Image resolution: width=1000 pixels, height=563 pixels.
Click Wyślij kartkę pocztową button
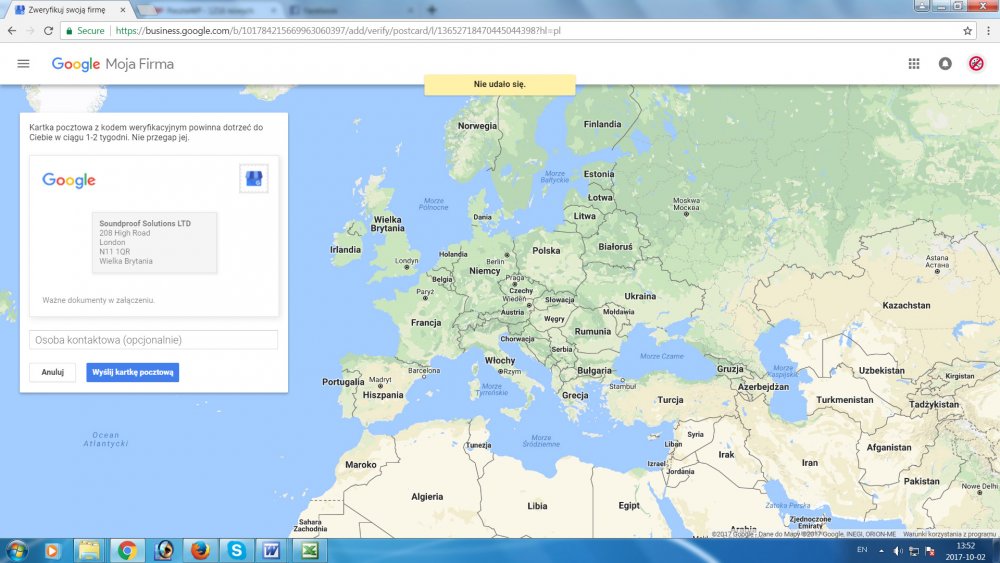[133, 372]
